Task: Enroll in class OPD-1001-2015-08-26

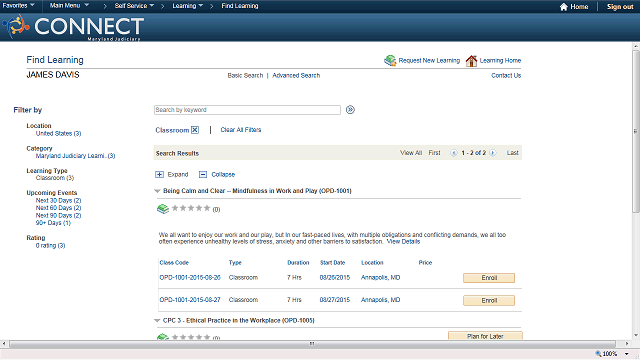Action: [x=489, y=278]
